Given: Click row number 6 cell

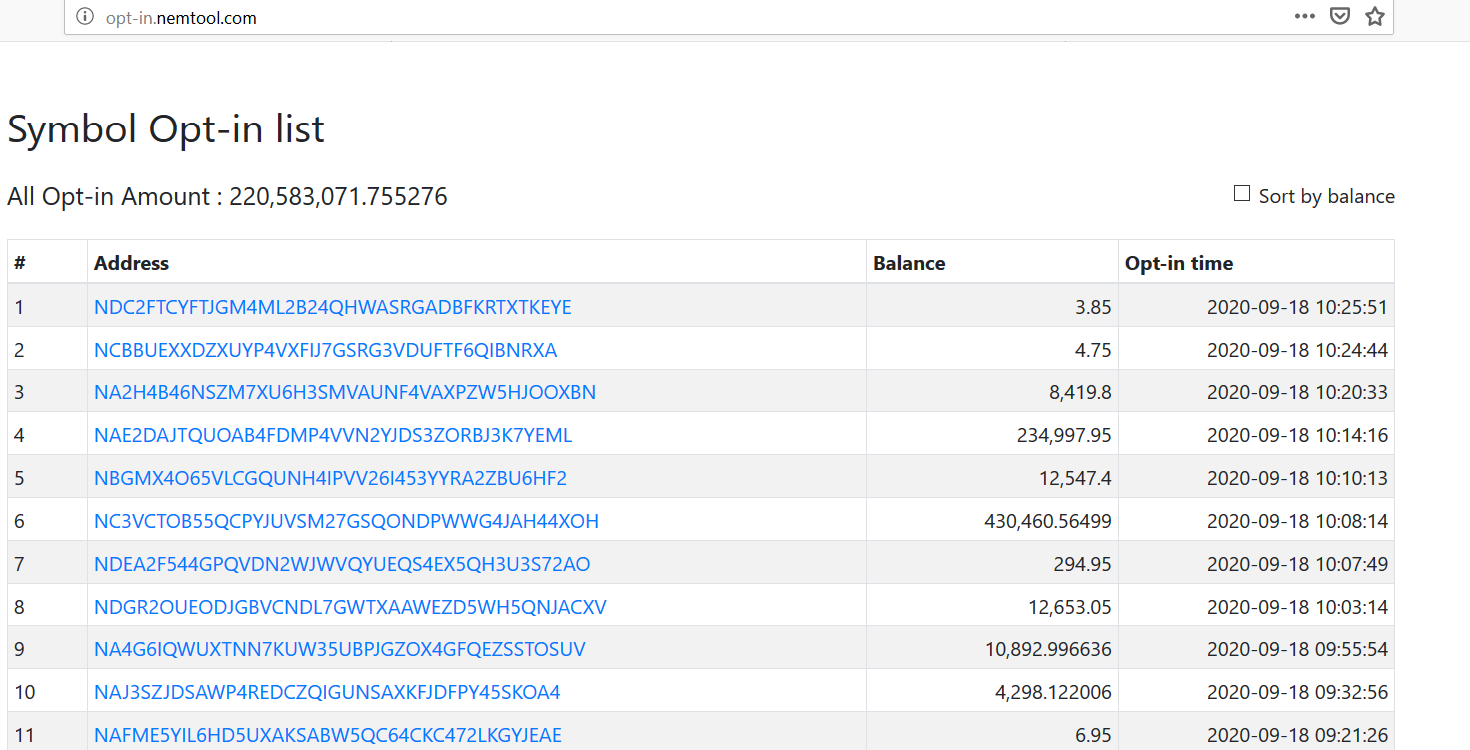Looking at the screenshot, I should click(x=47, y=521).
